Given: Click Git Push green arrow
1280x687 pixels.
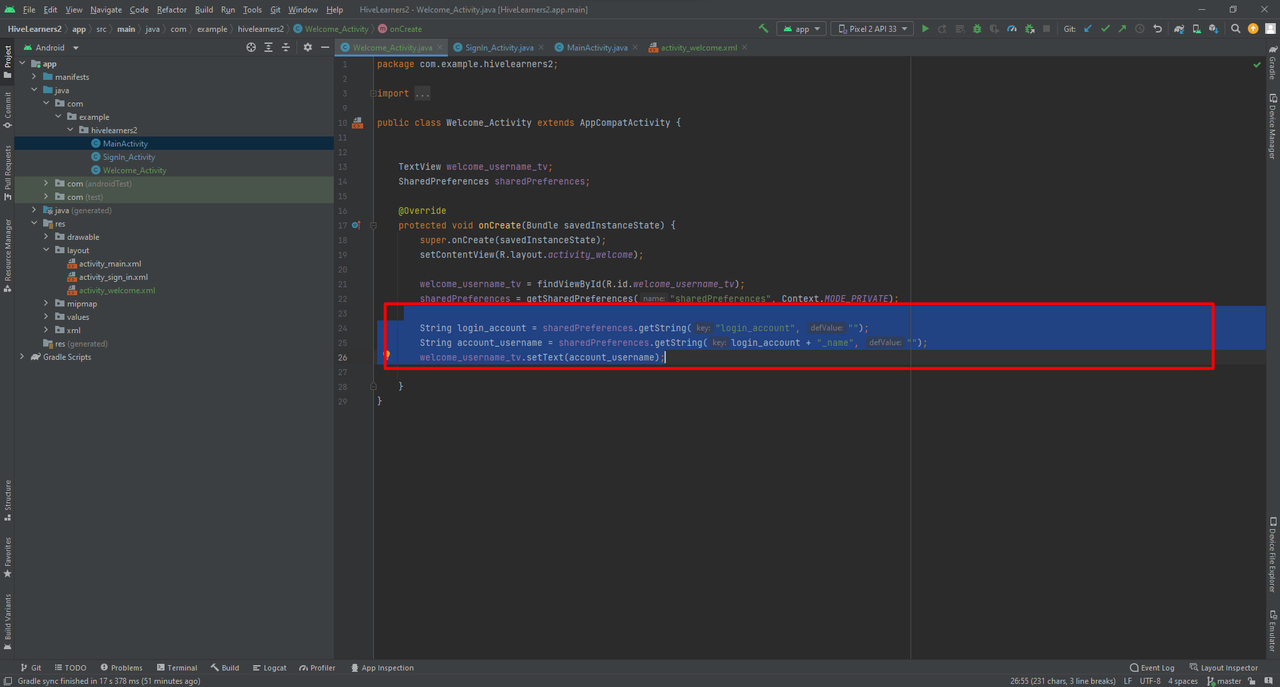Looking at the screenshot, I should [x=1122, y=29].
